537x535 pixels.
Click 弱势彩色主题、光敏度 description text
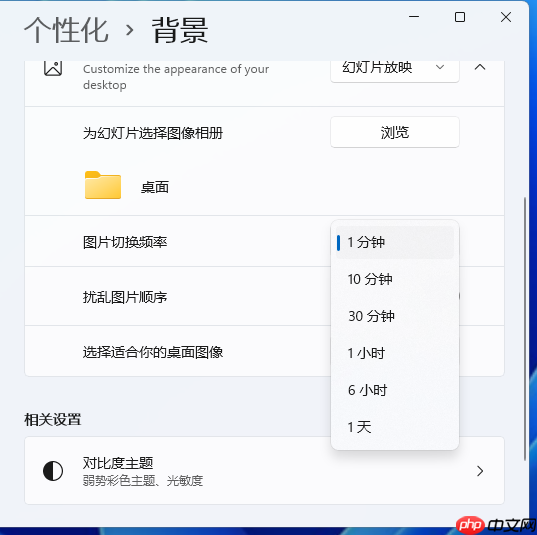(143, 481)
